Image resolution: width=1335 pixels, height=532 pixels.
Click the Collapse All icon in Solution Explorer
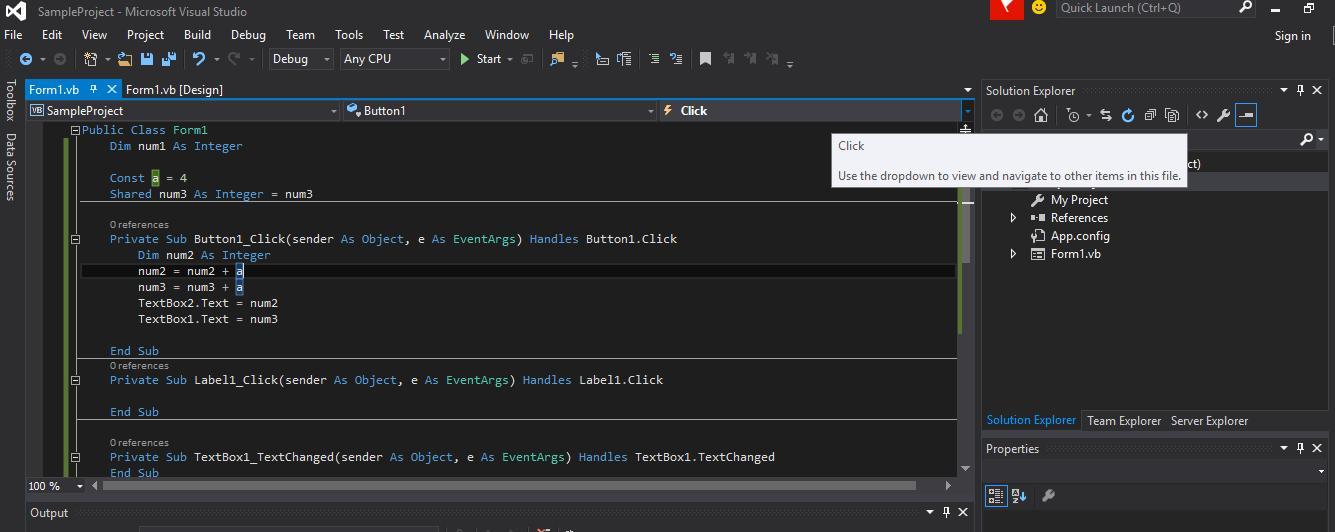click(1150, 116)
